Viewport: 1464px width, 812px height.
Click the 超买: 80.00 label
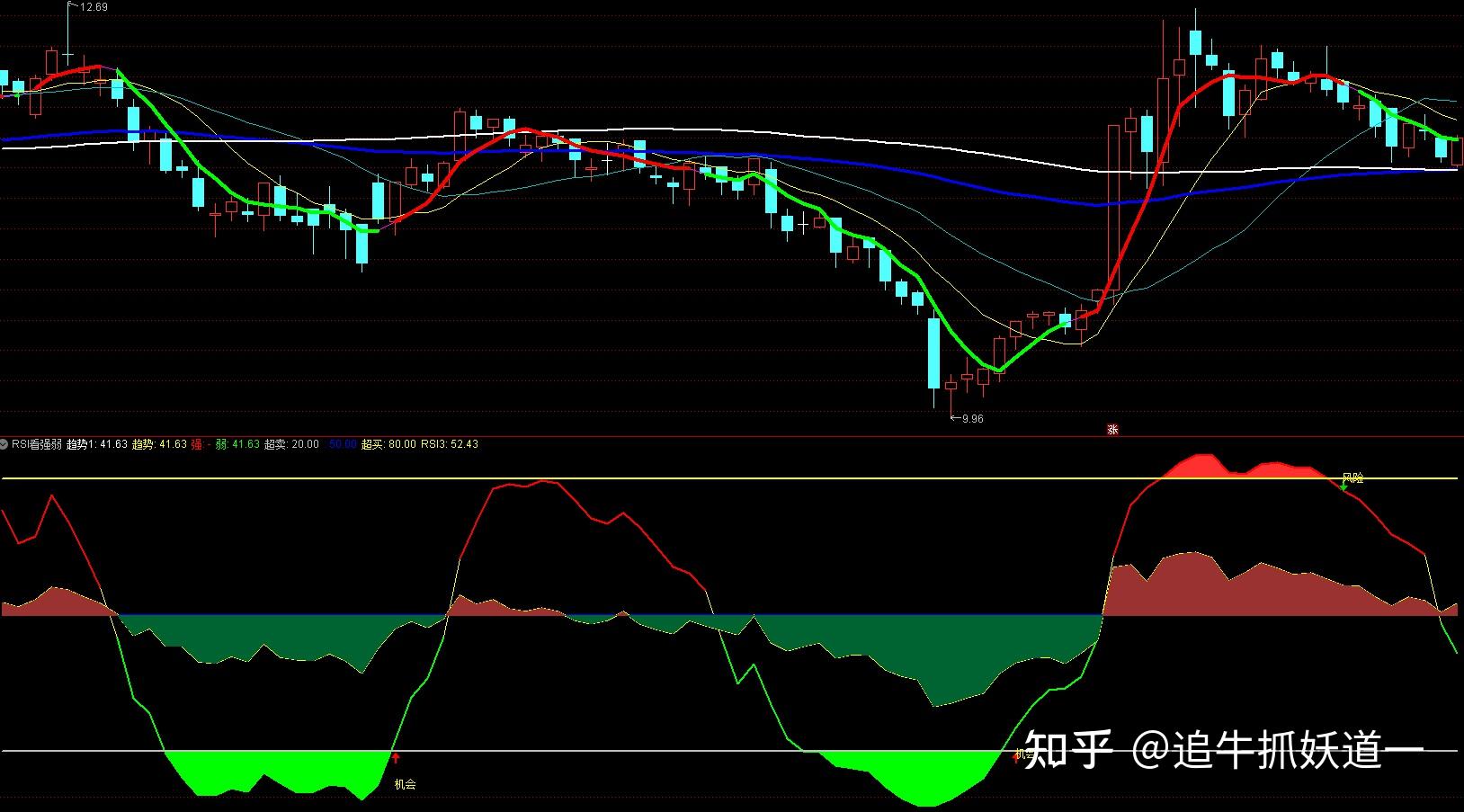(388, 444)
